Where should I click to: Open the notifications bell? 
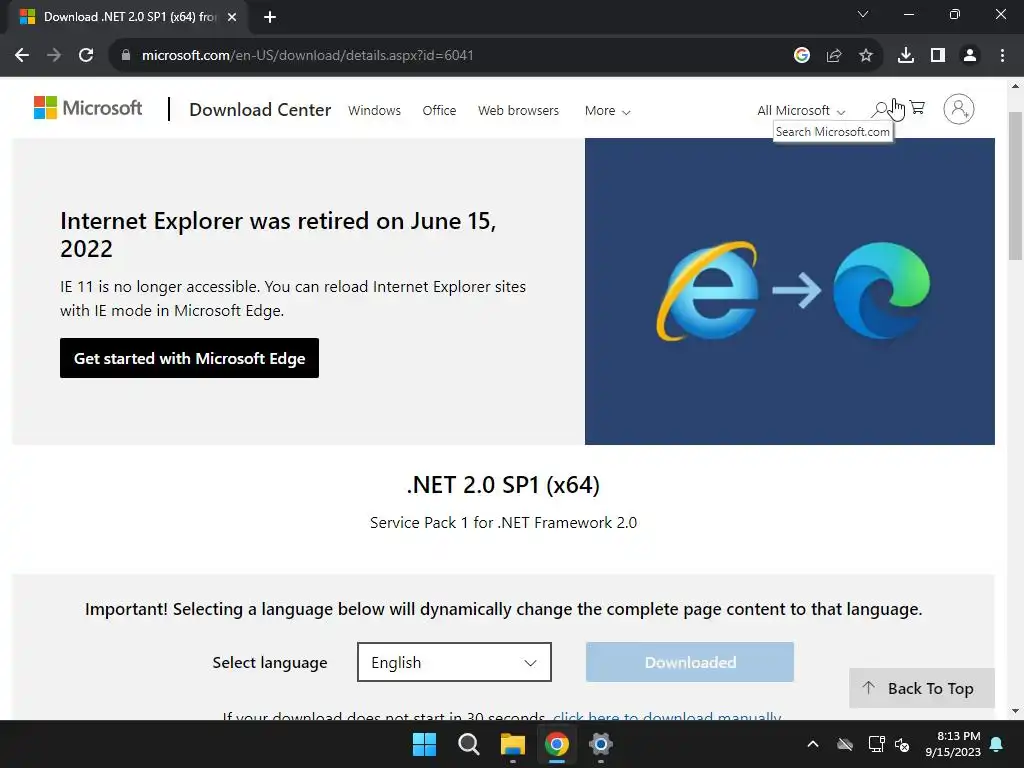coord(997,744)
